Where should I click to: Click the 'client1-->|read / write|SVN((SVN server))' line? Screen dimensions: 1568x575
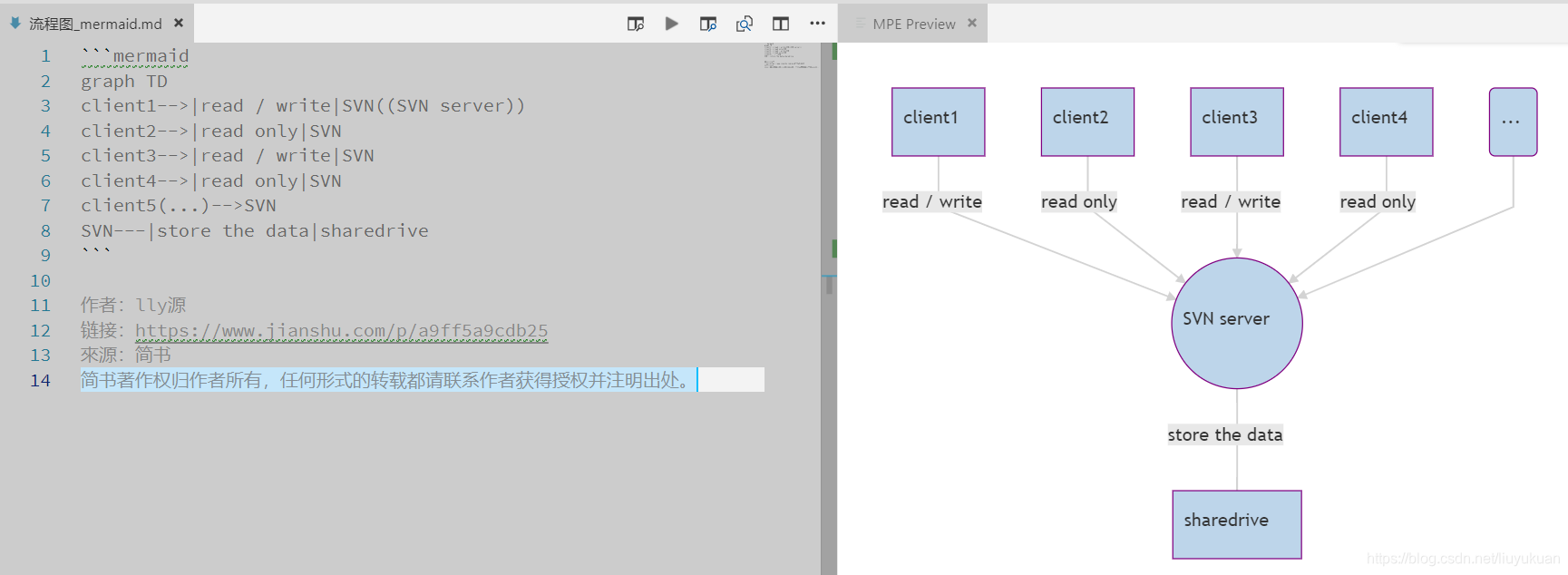303,106
